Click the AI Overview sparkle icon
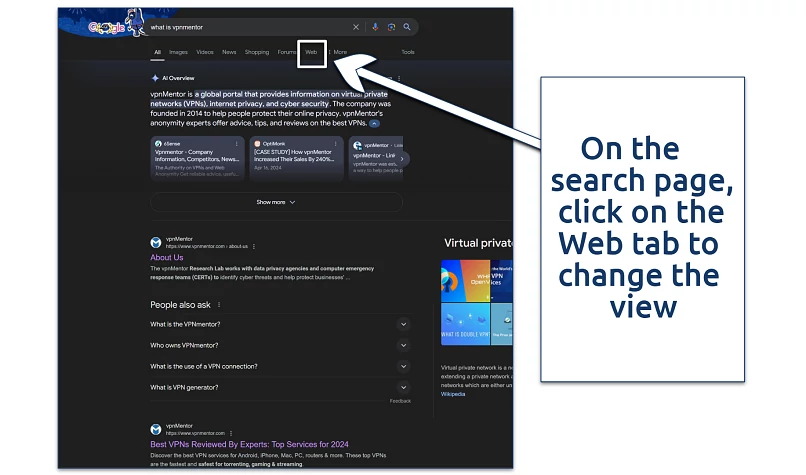Screen dimensions: 806x475 point(155,78)
